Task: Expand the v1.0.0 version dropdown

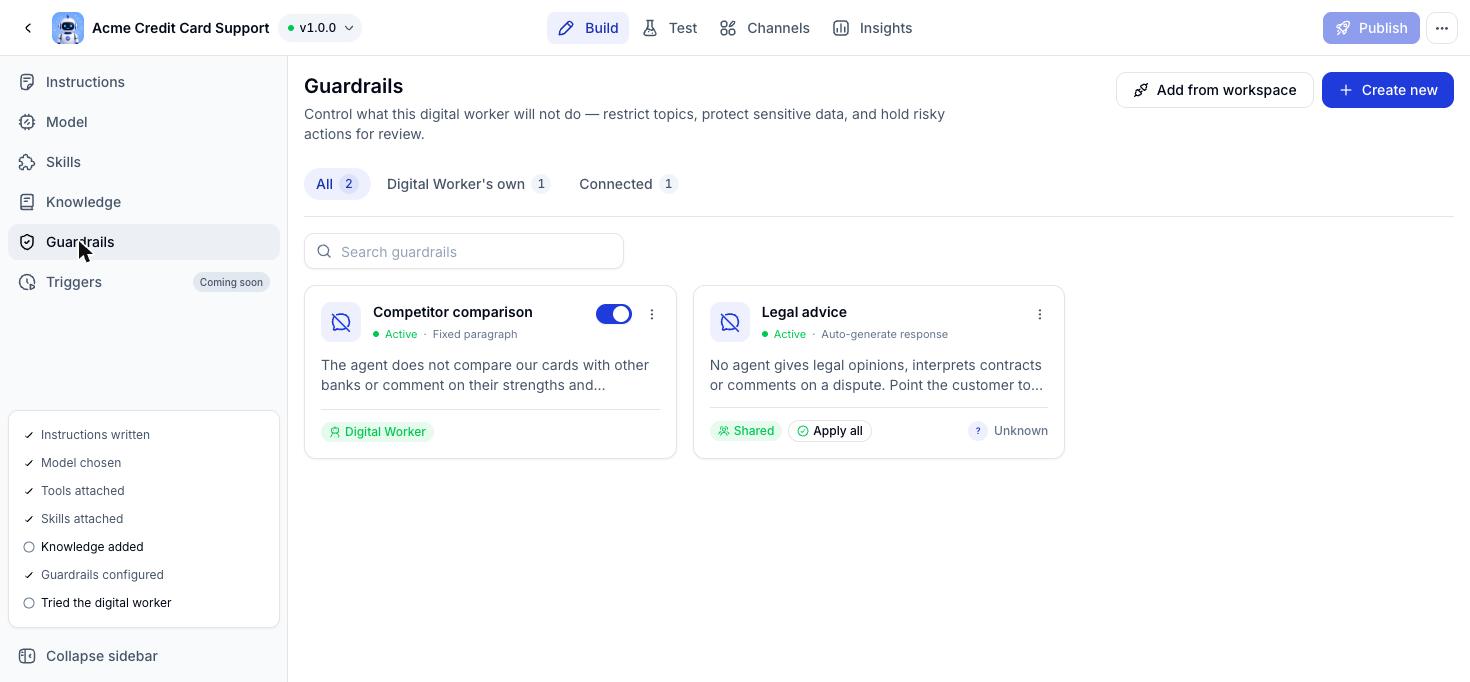Action: pyautogui.click(x=320, y=28)
